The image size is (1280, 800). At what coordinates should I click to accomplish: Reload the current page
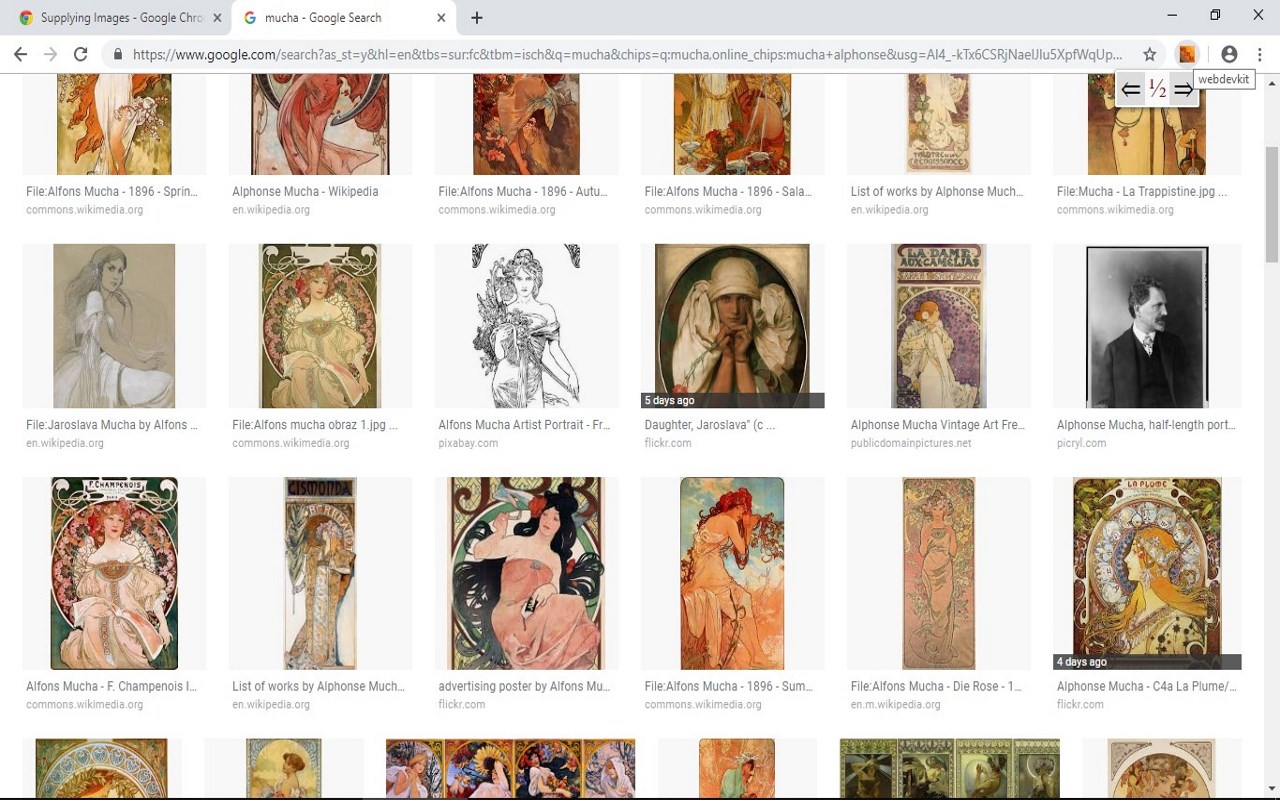(x=81, y=54)
